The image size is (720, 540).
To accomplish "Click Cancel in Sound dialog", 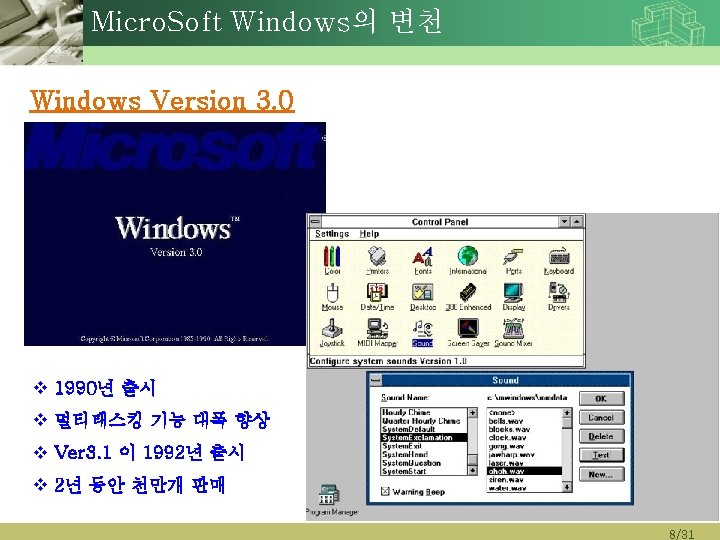I will coord(601,417).
